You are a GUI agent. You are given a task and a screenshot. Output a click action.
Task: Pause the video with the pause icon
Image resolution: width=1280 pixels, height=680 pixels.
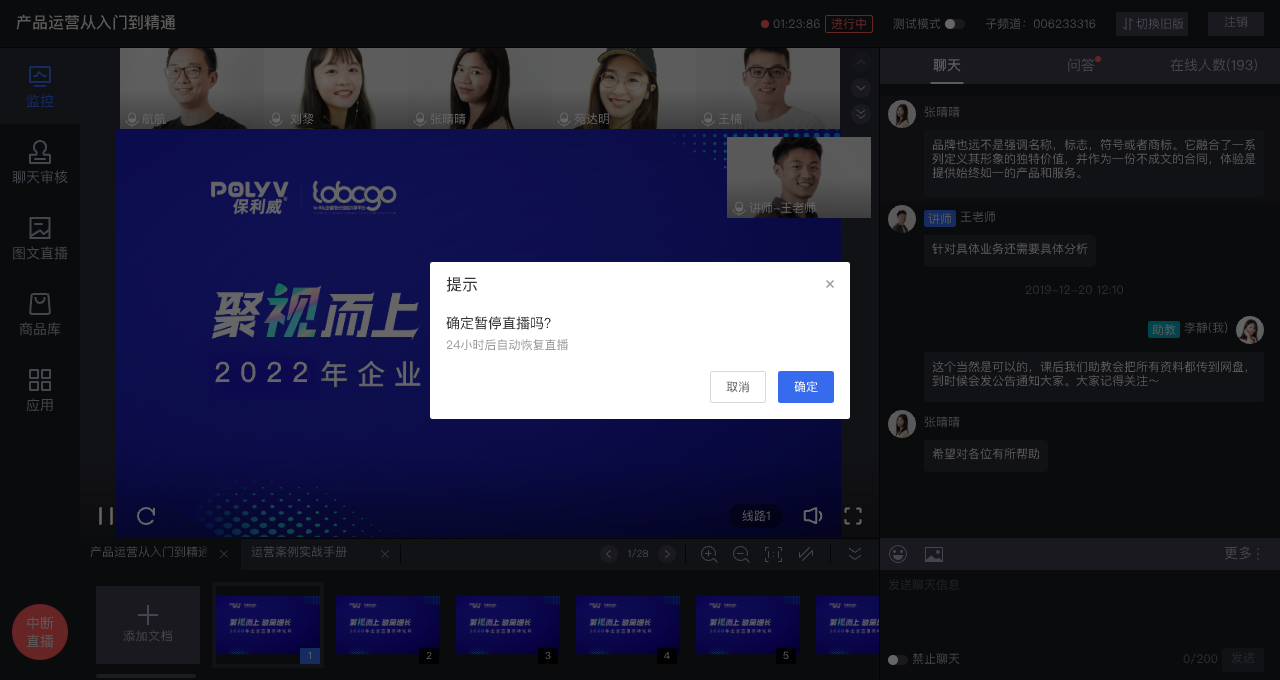(105, 516)
